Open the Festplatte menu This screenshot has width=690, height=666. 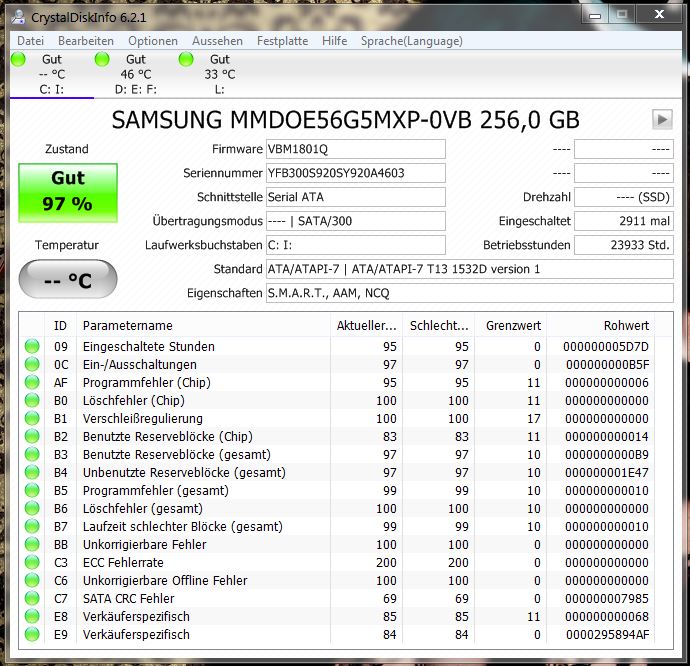(282, 41)
